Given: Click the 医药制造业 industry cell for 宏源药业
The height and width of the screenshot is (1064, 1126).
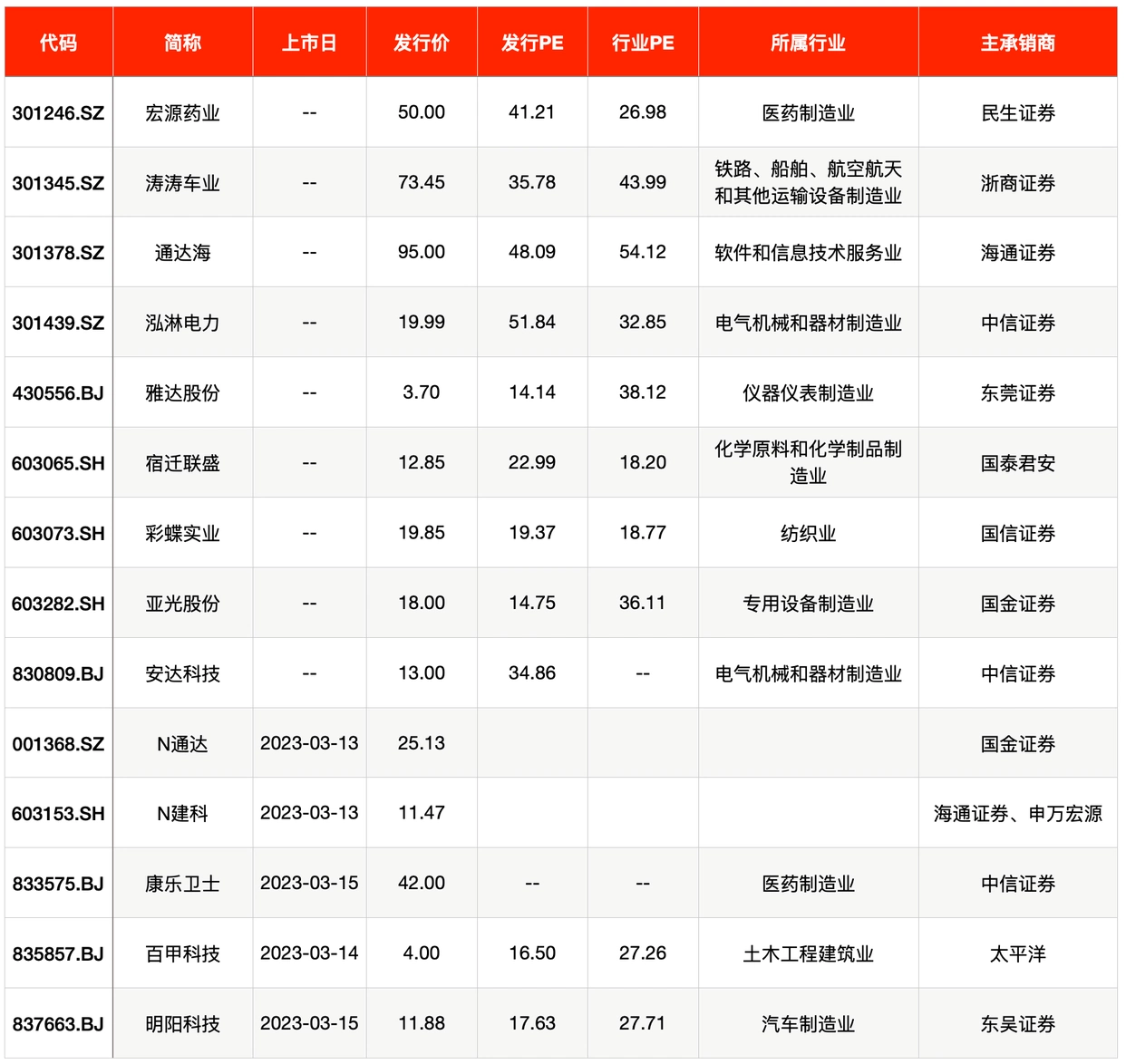Looking at the screenshot, I should (809, 112).
